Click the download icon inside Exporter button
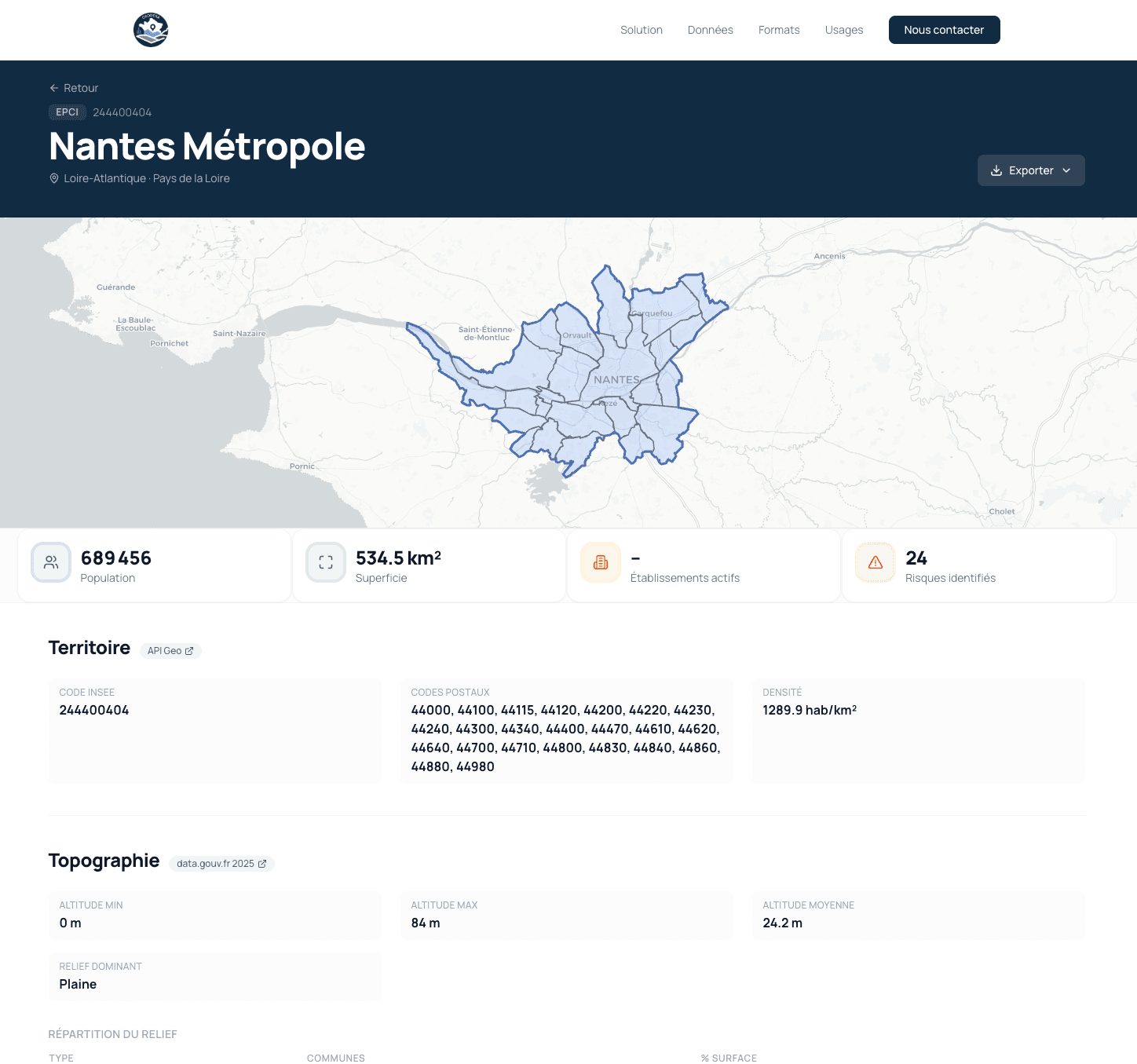Screen dimensions: 1137x1064 [996, 170]
